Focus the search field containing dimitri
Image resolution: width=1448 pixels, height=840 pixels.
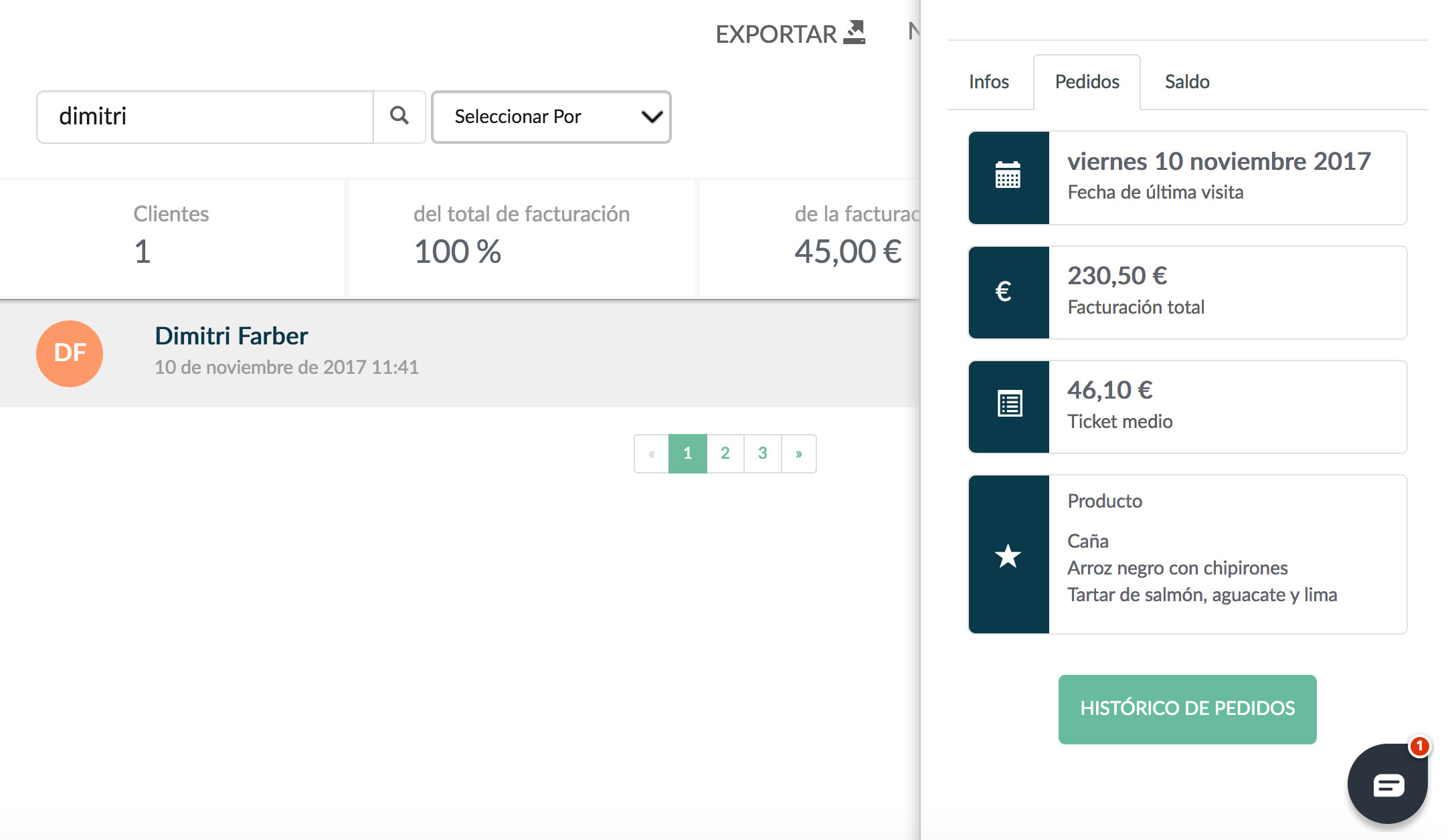205,117
